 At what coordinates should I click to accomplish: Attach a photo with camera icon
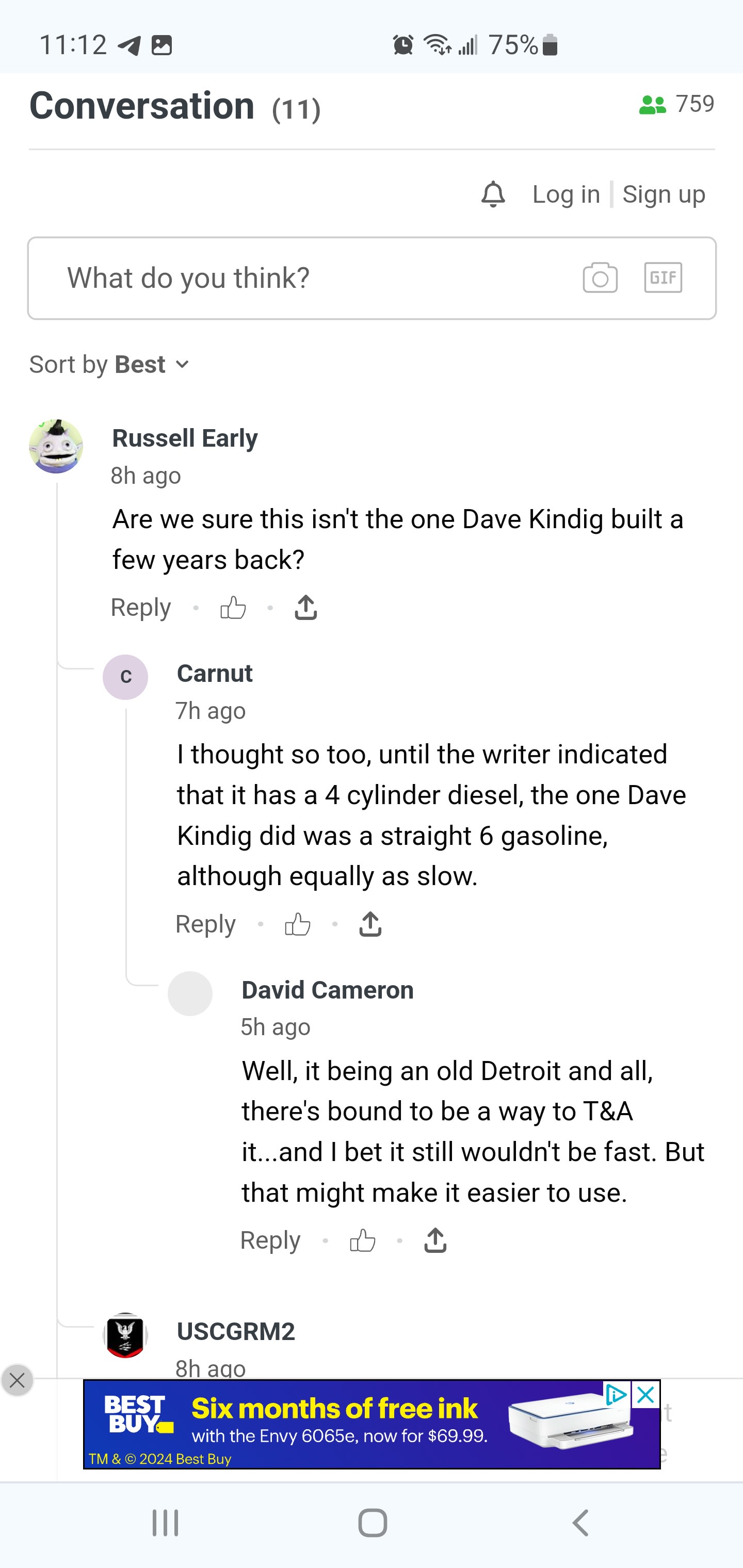click(600, 278)
